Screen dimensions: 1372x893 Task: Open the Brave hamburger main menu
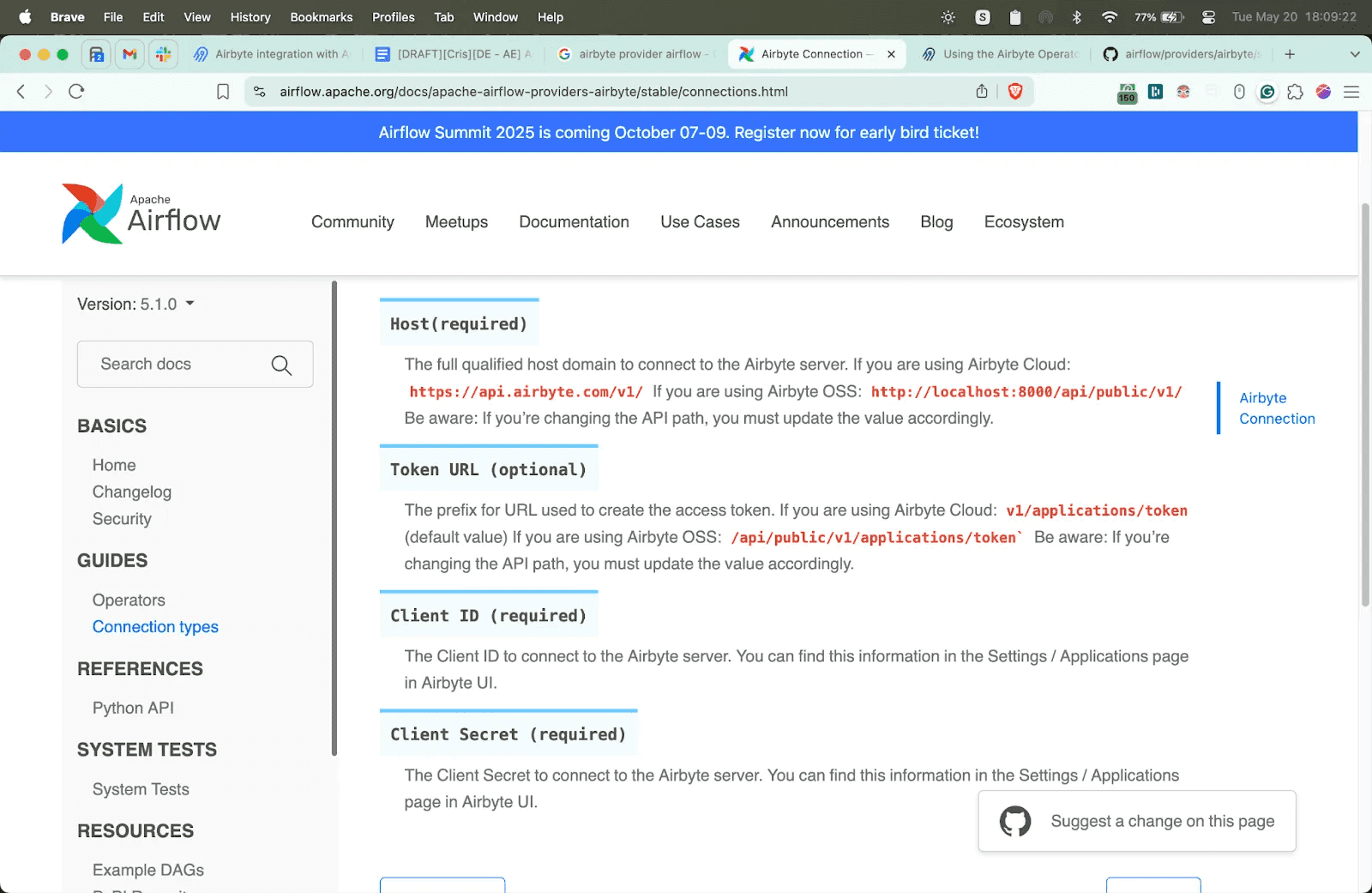(x=1351, y=92)
